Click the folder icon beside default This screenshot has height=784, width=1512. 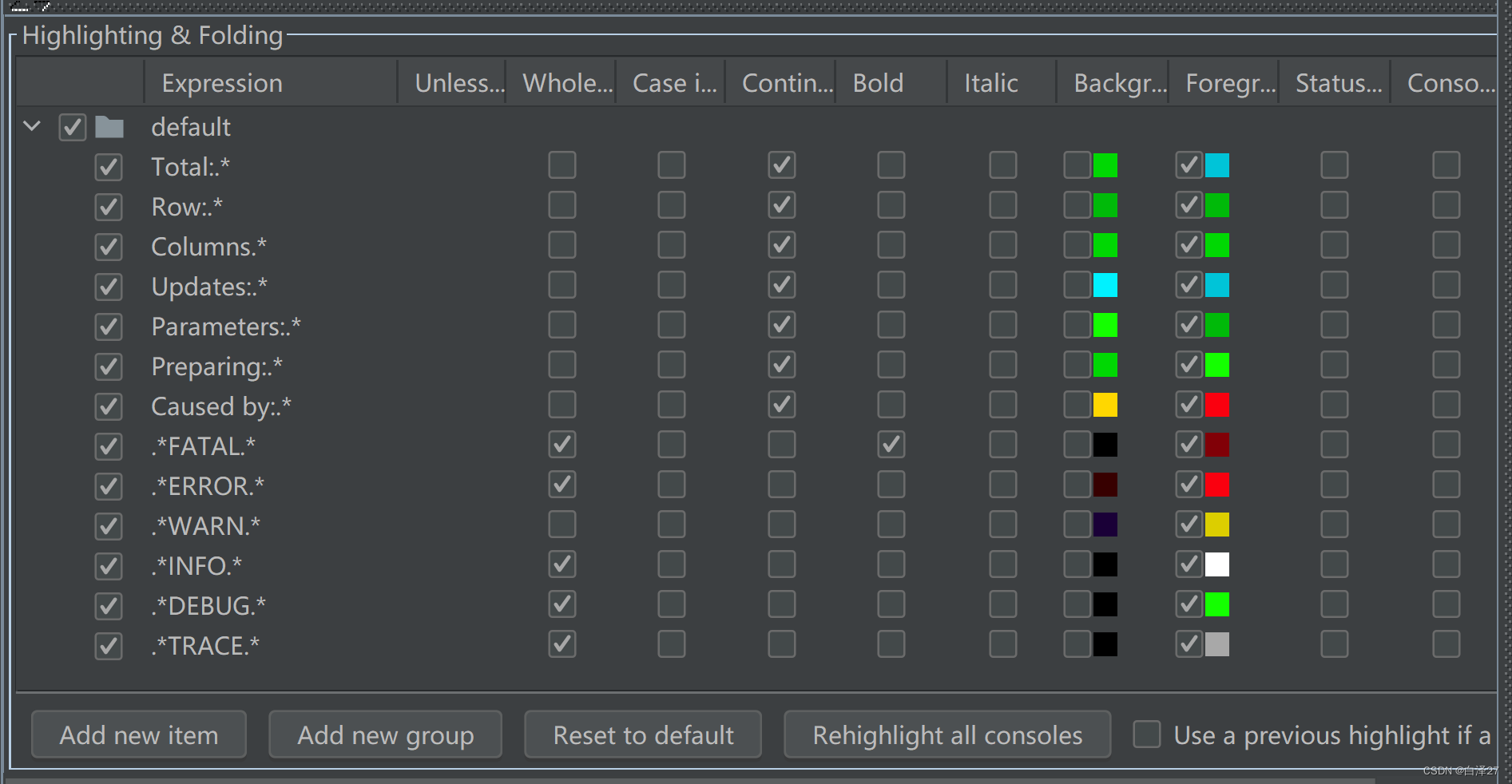[x=109, y=126]
